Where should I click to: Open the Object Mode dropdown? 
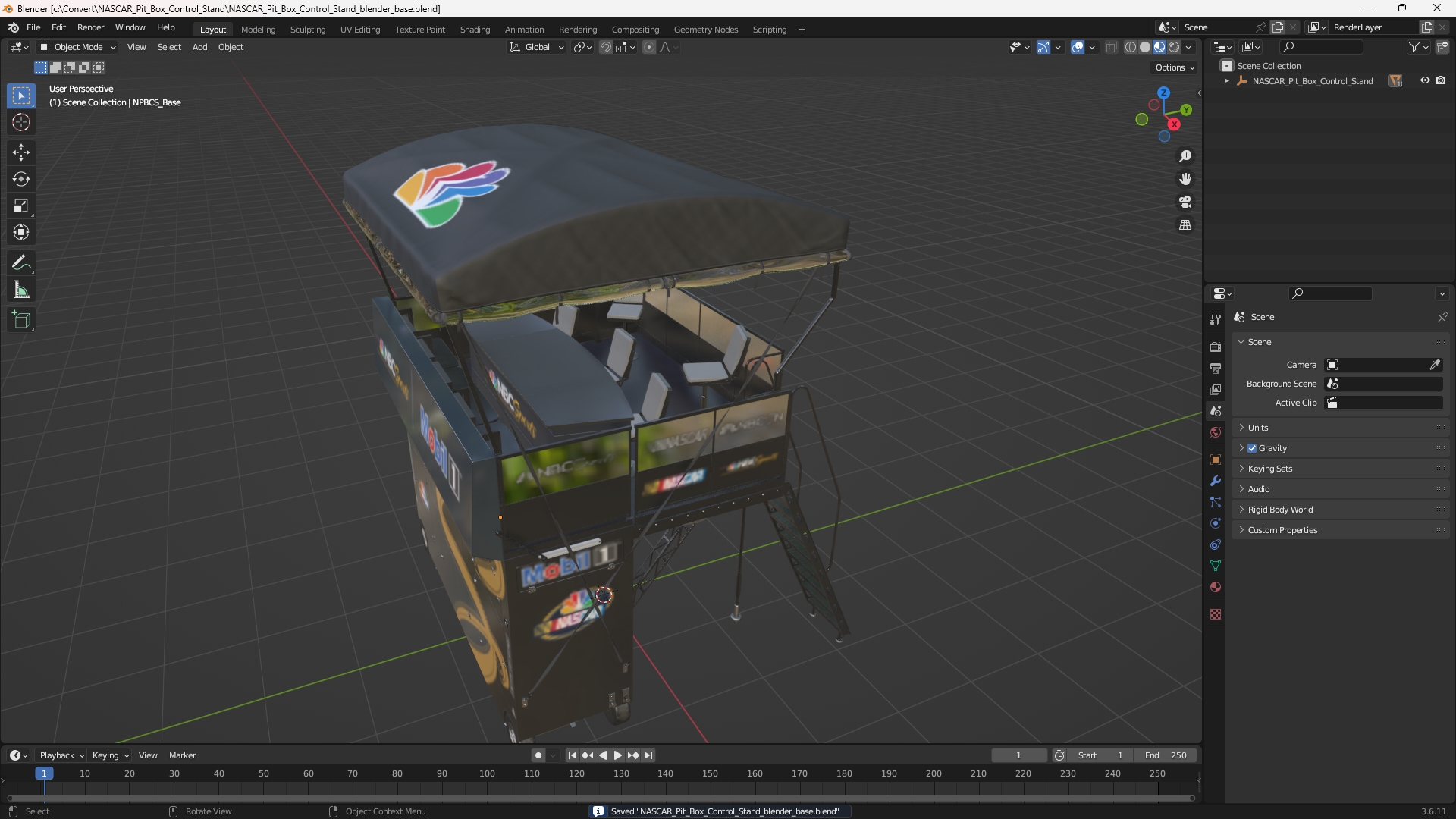pyautogui.click(x=77, y=47)
